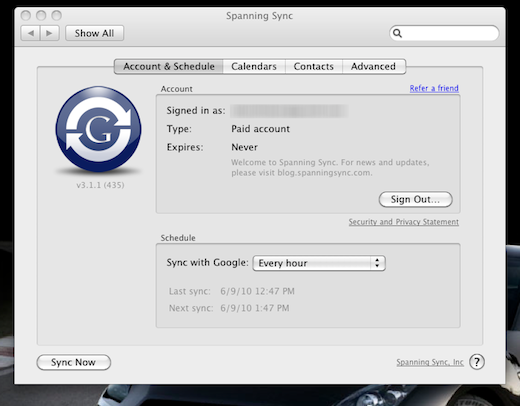Viewport: 520px width, 406px height.
Task: Visit the Spanning Sync, Inc link
Action: point(430,362)
